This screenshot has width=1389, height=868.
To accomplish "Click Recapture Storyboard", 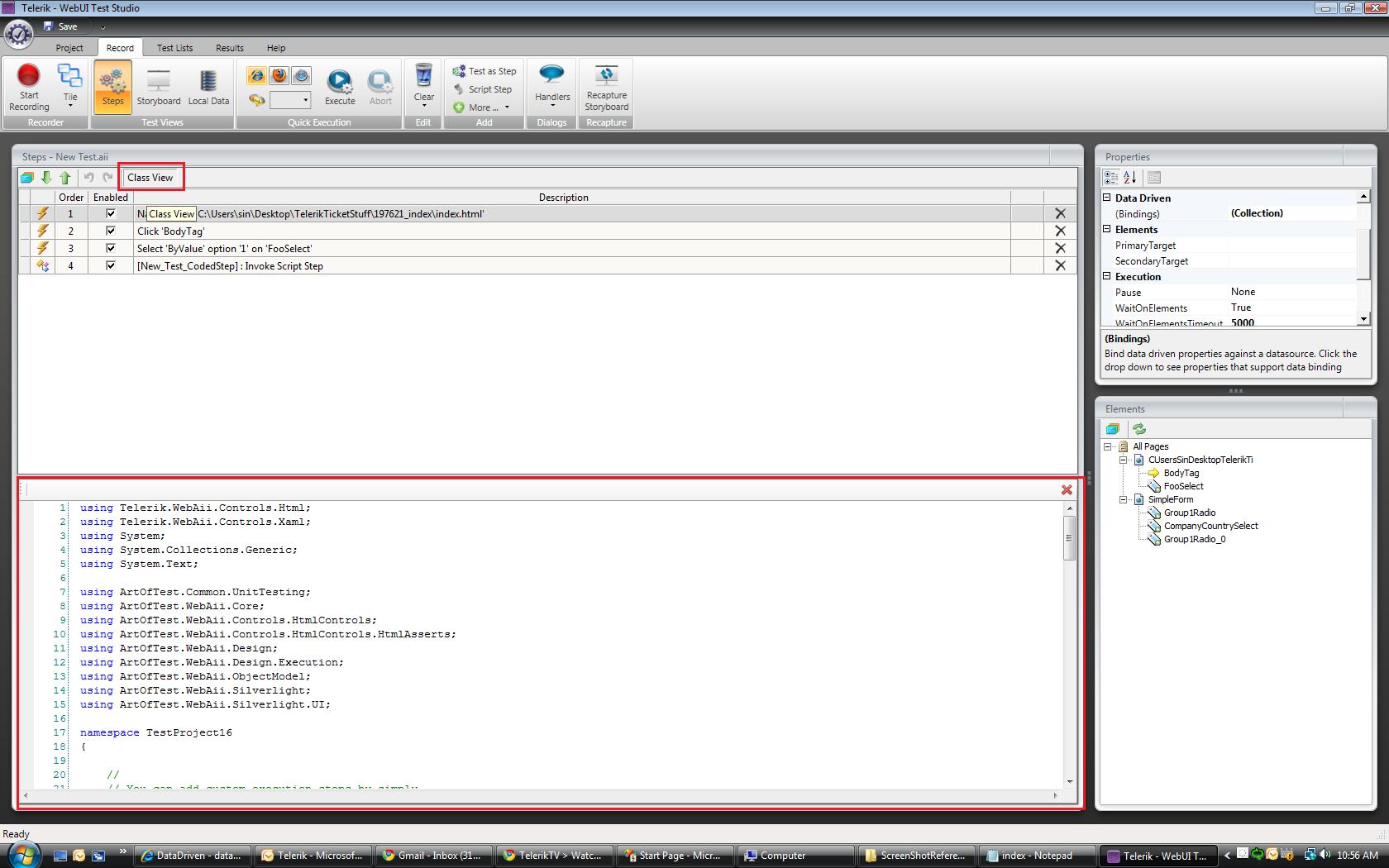I will click(x=607, y=87).
